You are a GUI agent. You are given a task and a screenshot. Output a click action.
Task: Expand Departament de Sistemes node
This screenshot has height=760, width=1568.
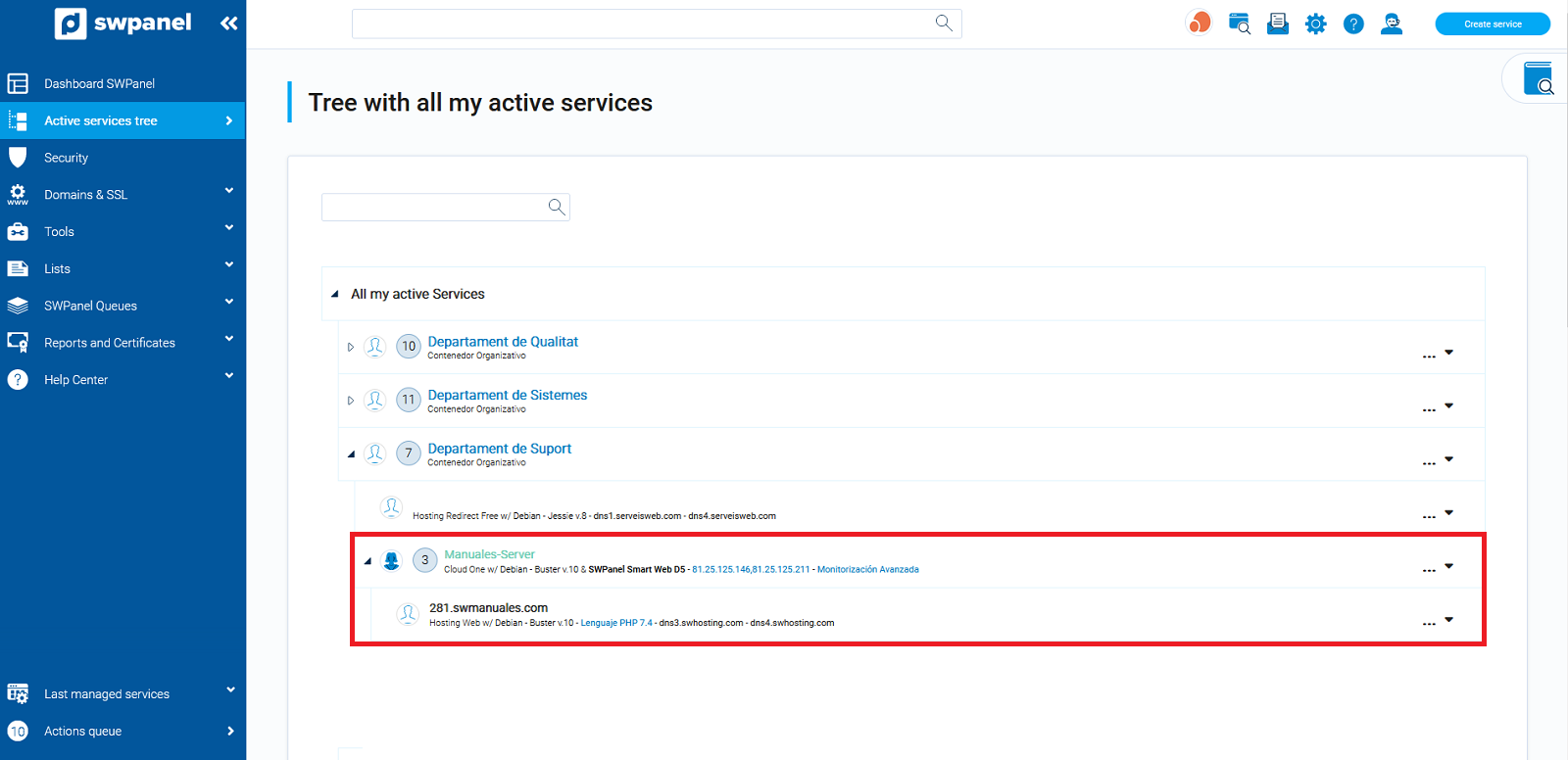351,401
